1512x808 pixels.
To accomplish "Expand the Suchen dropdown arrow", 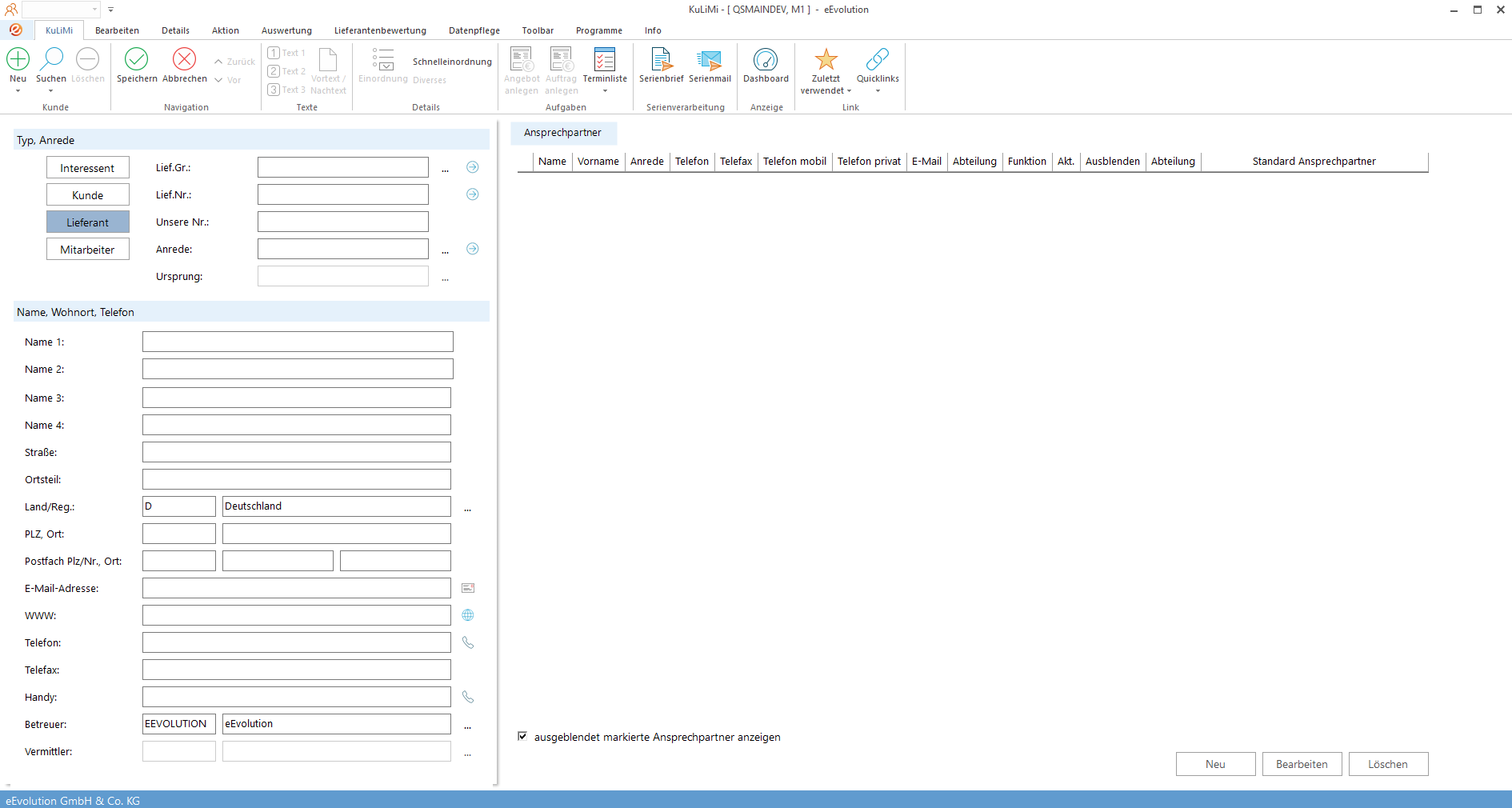I will [x=51, y=90].
